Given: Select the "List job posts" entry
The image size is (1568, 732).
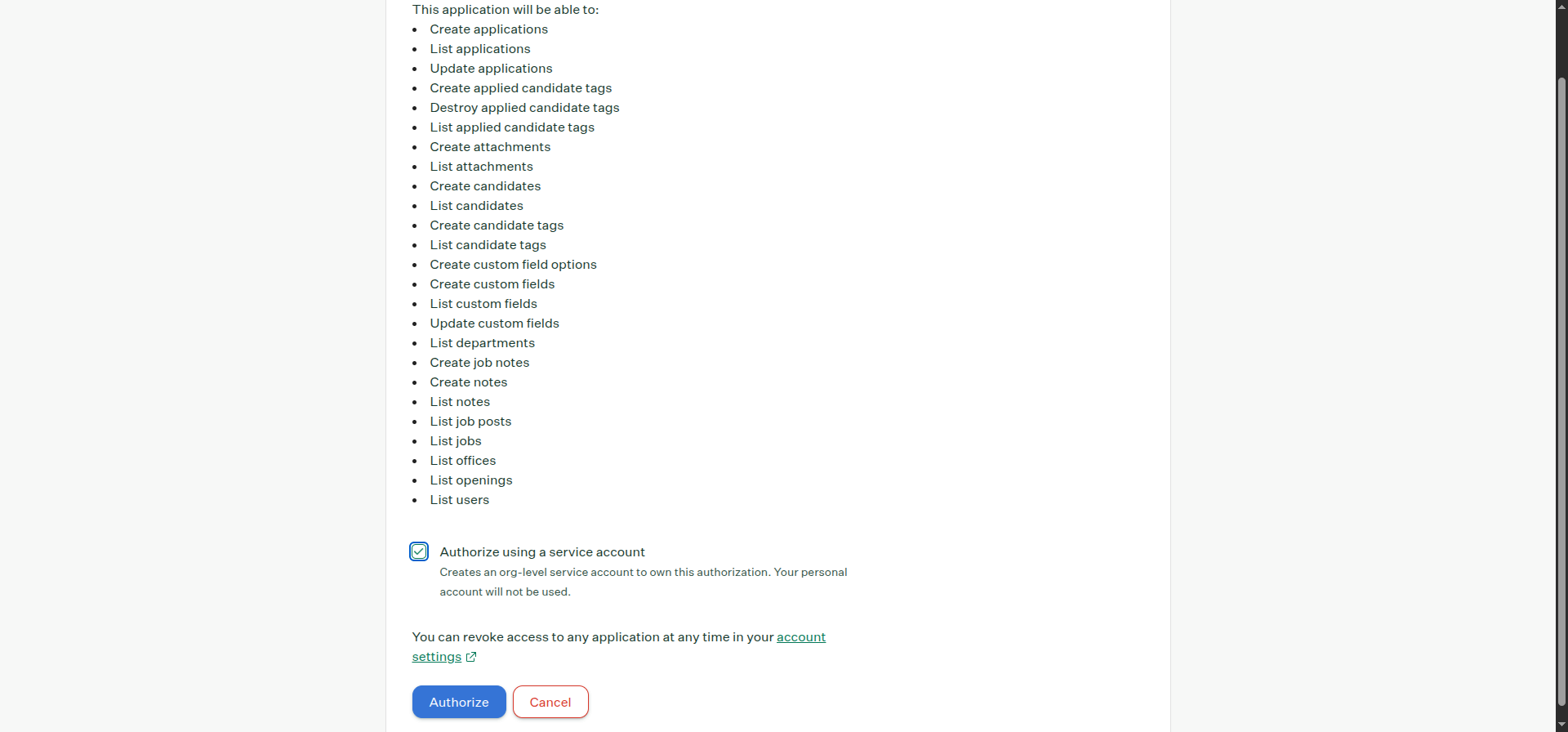Looking at the screenshot, I should coord(470,422).
